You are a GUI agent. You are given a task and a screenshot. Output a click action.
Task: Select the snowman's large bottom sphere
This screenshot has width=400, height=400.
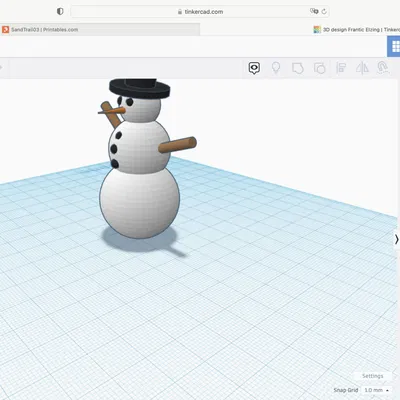click(140, 203)
